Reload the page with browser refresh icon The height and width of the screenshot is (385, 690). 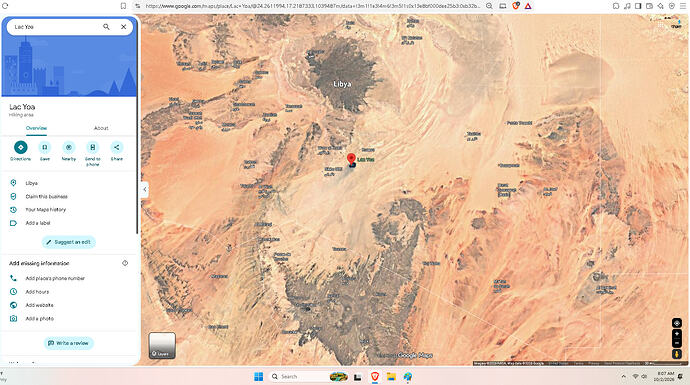point(5,6)
